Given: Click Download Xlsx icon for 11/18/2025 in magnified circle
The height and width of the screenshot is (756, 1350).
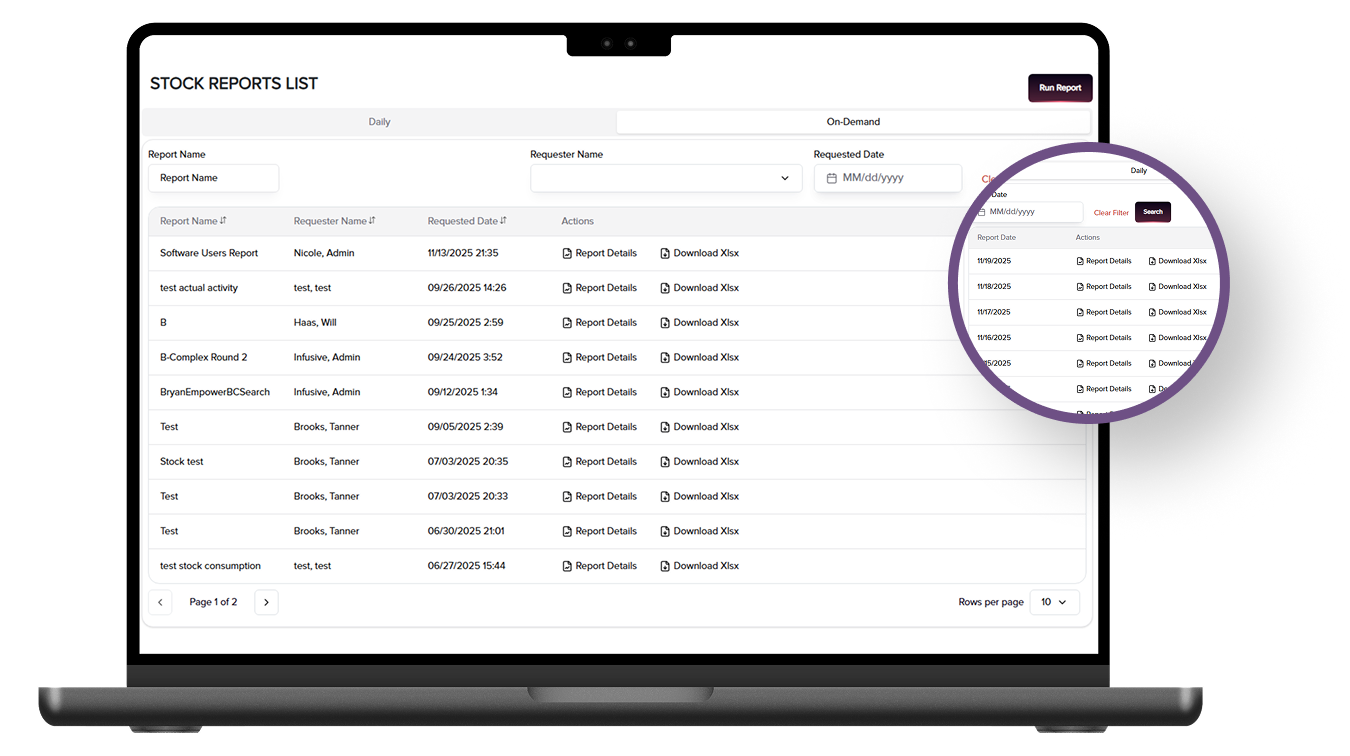Looking at the screenshot, I should 1152,287.
